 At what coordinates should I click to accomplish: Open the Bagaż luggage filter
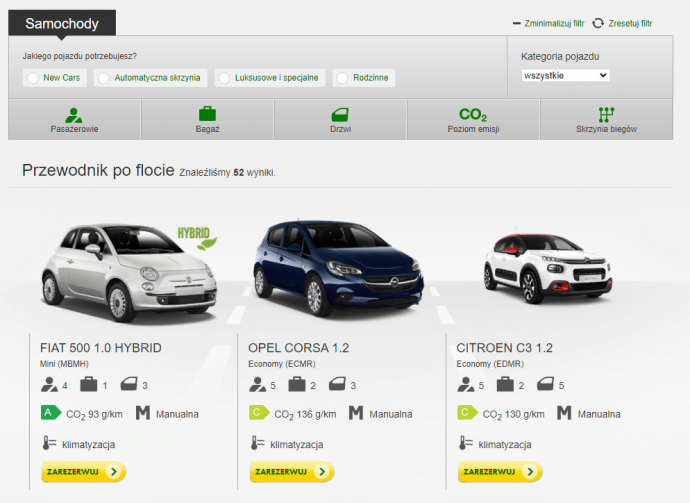tap(207, 119)
